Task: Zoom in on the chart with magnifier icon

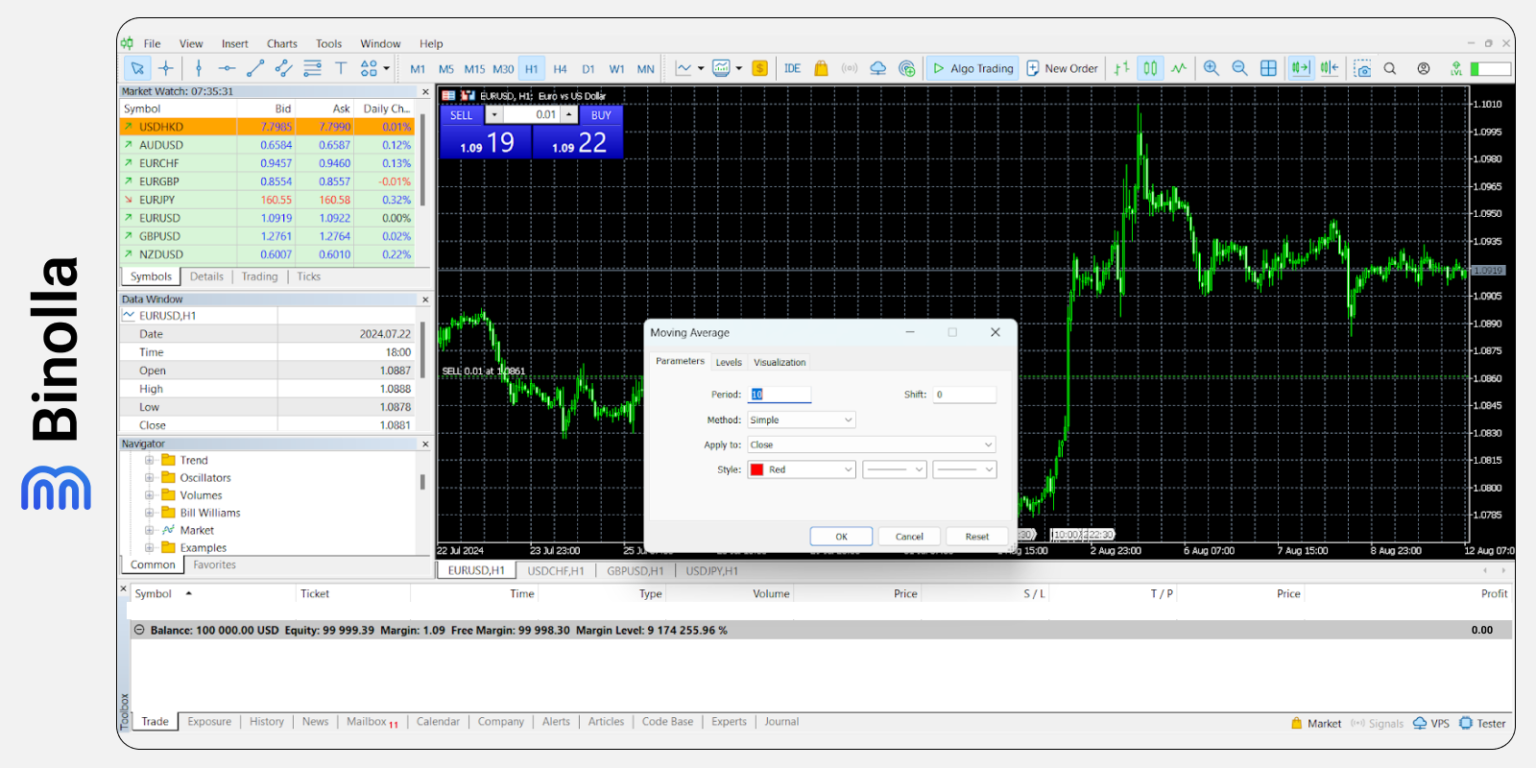Action: [x=1211, y=68]
